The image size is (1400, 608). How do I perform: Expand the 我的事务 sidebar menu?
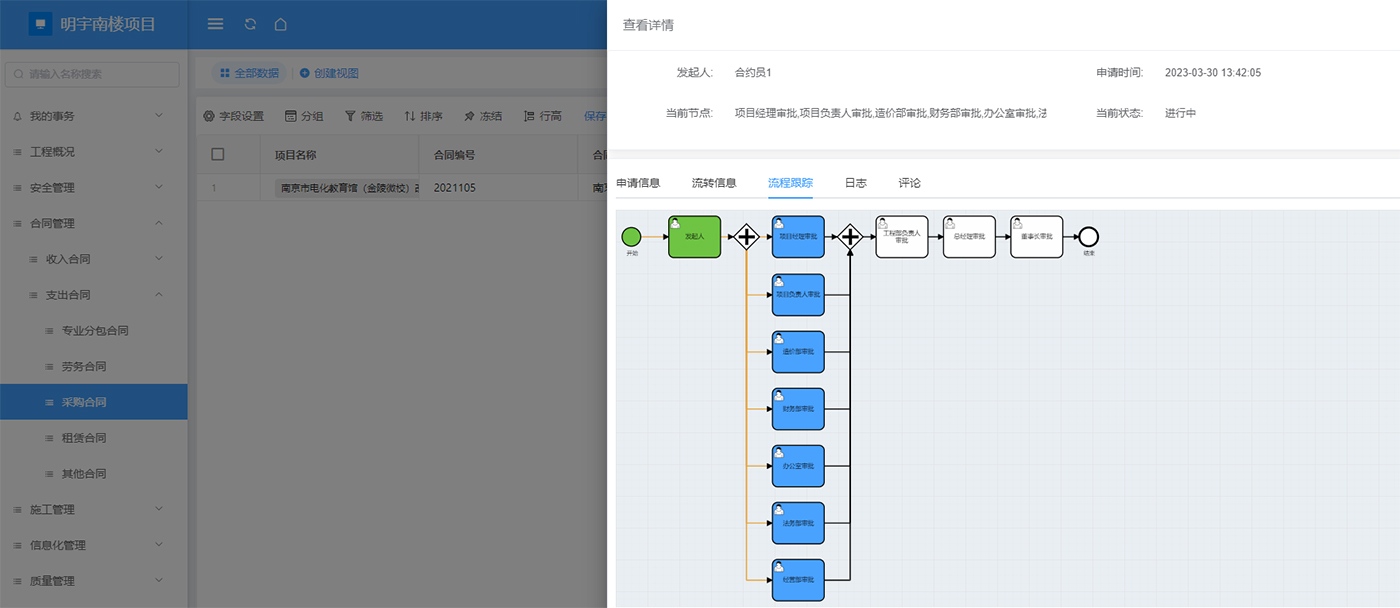click(93, 116)
